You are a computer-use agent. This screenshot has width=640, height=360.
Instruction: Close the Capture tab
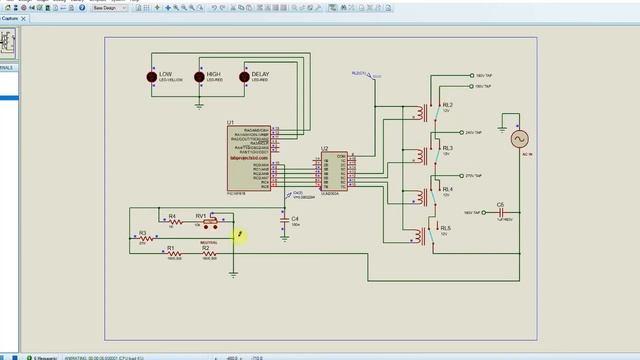pos(24,19)
